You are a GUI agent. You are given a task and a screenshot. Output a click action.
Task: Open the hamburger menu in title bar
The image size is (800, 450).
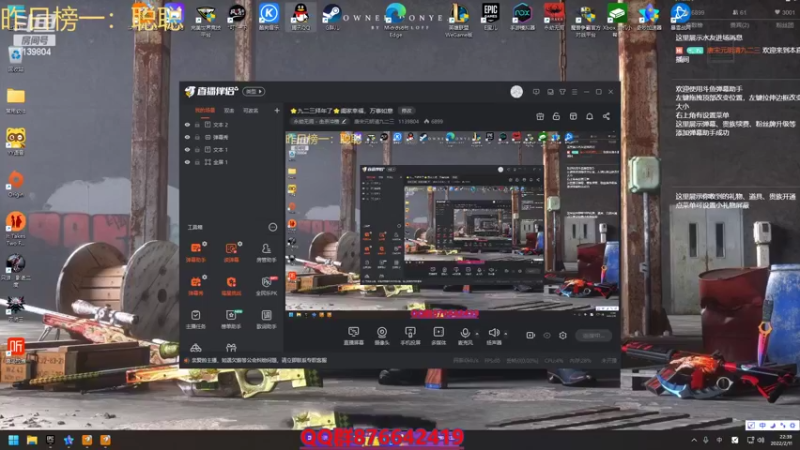tap(574, 92)
